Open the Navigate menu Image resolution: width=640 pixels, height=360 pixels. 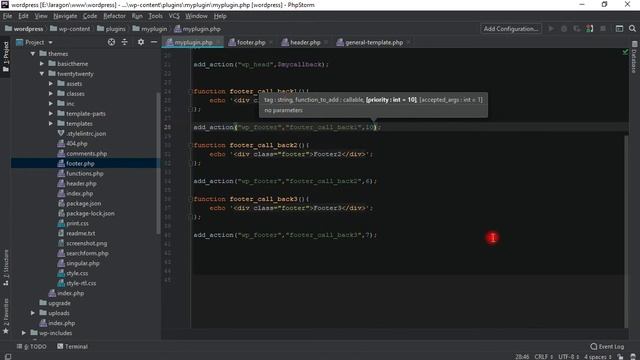65,16
